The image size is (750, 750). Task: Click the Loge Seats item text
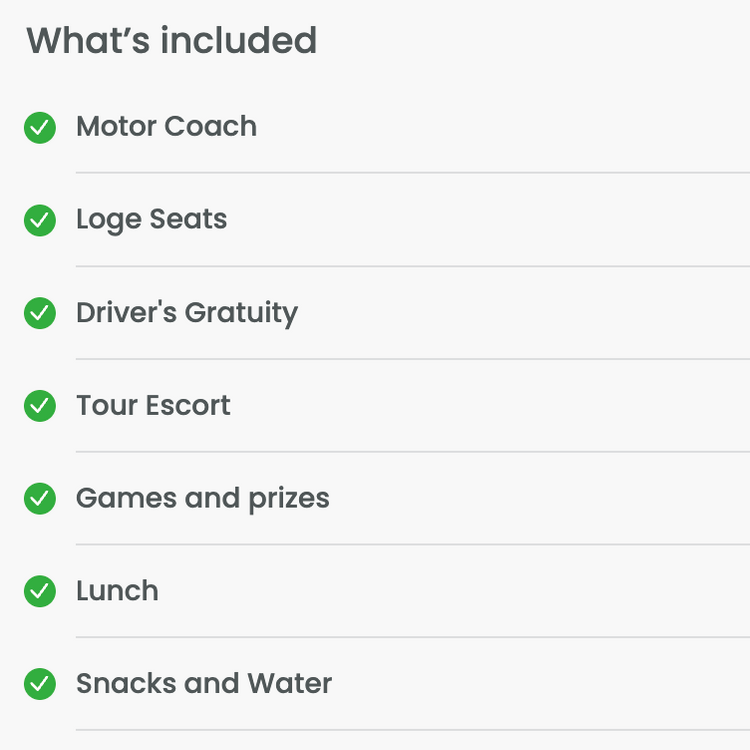152,220
